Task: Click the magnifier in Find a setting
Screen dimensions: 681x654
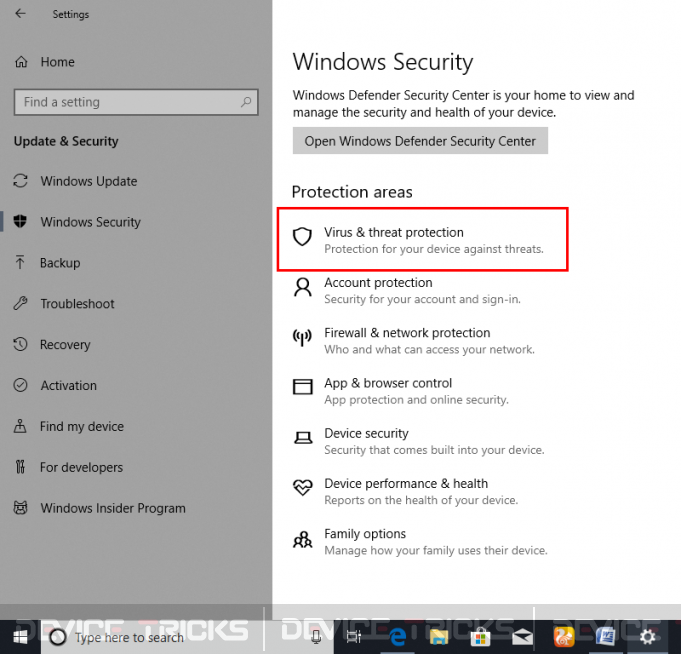Action: click(x=246, y=102)
